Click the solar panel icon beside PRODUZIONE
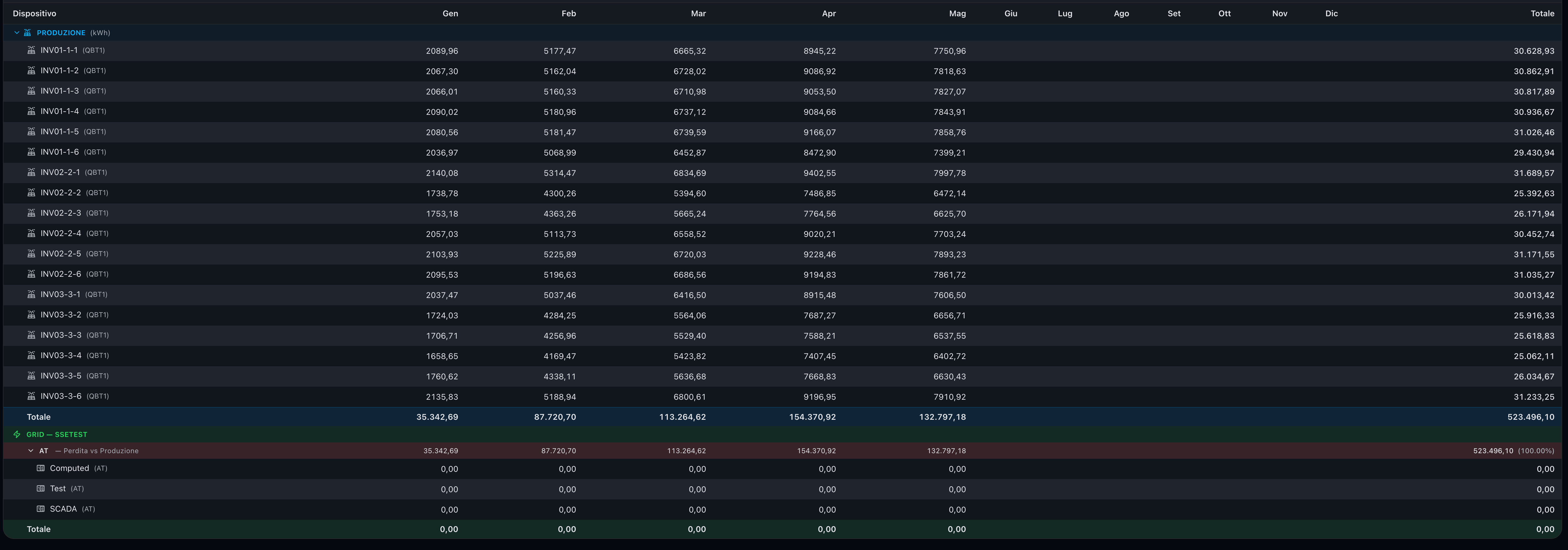This screenshot has width=1568, height=550. click(27, 33)
